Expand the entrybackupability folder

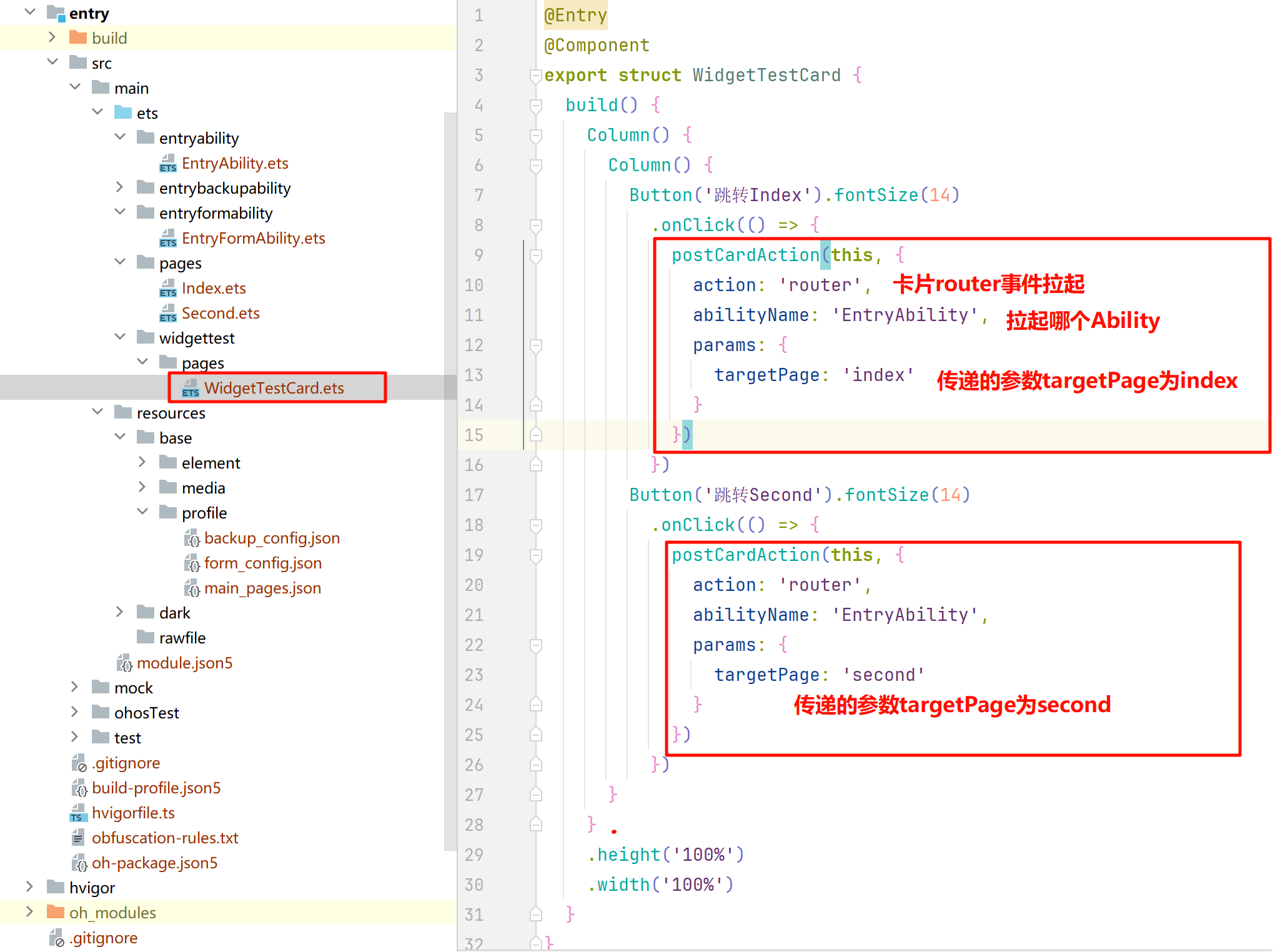tap(121, 187)
